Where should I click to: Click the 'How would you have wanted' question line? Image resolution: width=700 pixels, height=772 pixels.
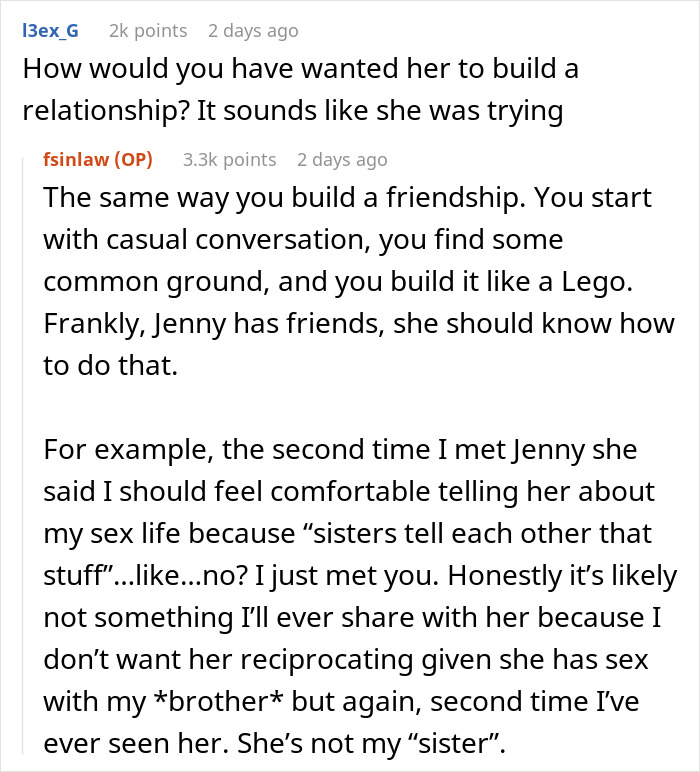tap(300, 69)
